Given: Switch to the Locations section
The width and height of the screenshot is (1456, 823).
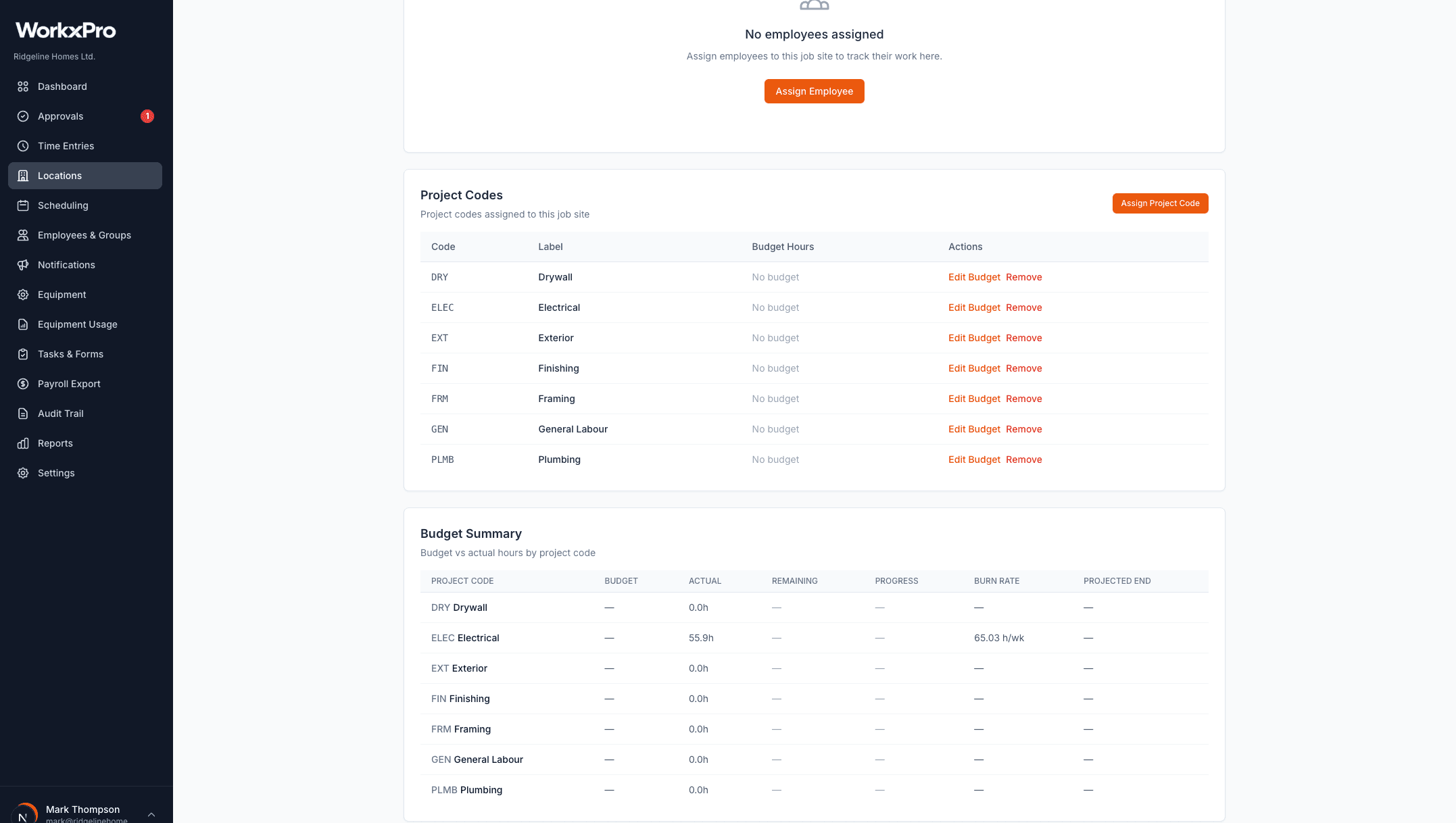Looking at the screenshot, I should click(60, 176).
